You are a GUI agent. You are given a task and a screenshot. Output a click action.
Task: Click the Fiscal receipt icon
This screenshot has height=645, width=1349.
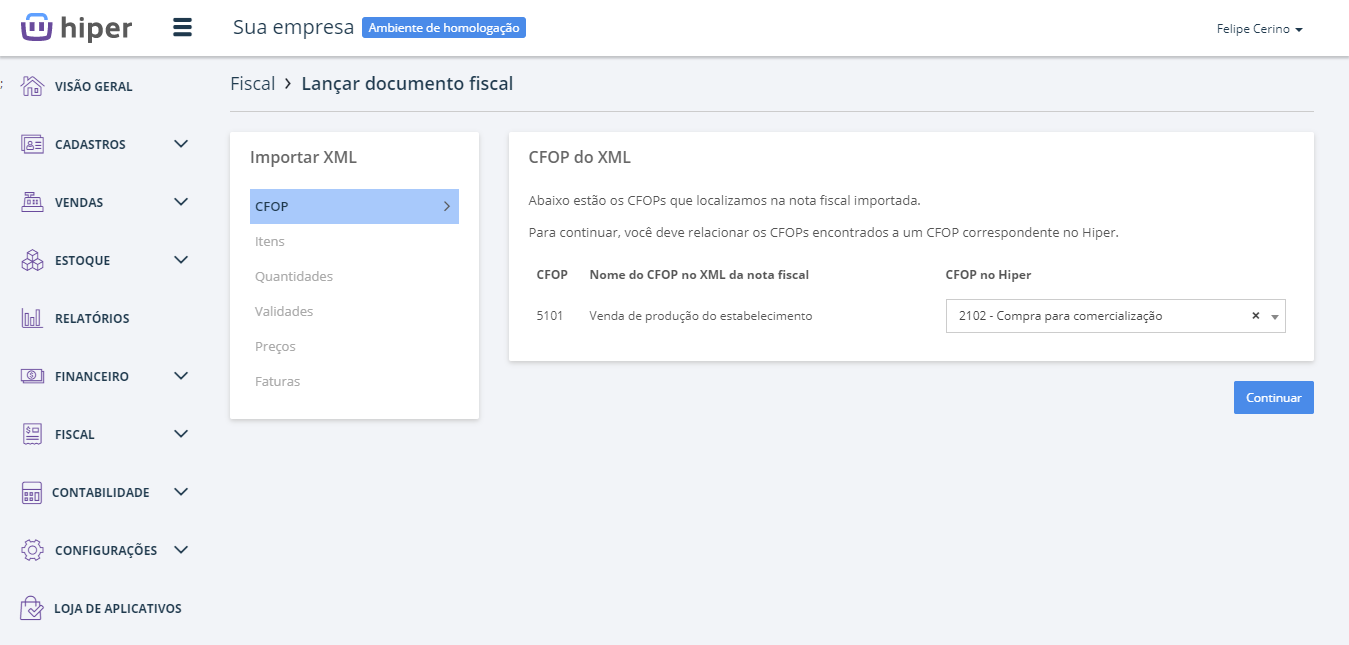[32, 434]
